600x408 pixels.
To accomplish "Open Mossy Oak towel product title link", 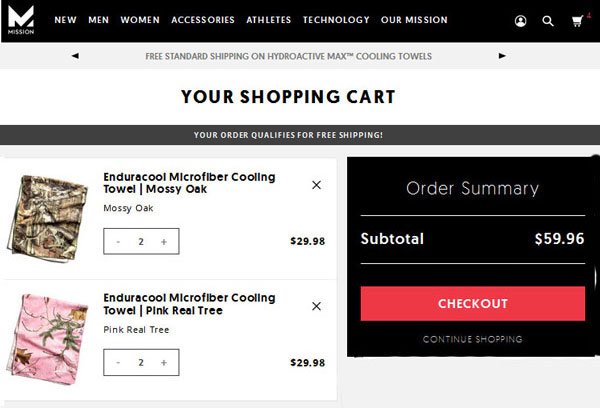I will point(189,183).
